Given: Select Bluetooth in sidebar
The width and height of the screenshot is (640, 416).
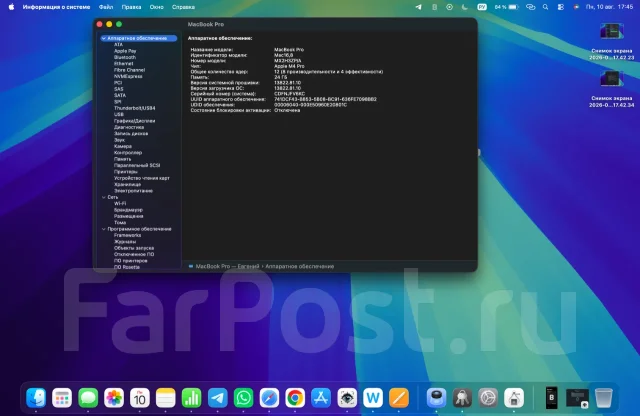Looking at the screenshot, I should [125, 57].
